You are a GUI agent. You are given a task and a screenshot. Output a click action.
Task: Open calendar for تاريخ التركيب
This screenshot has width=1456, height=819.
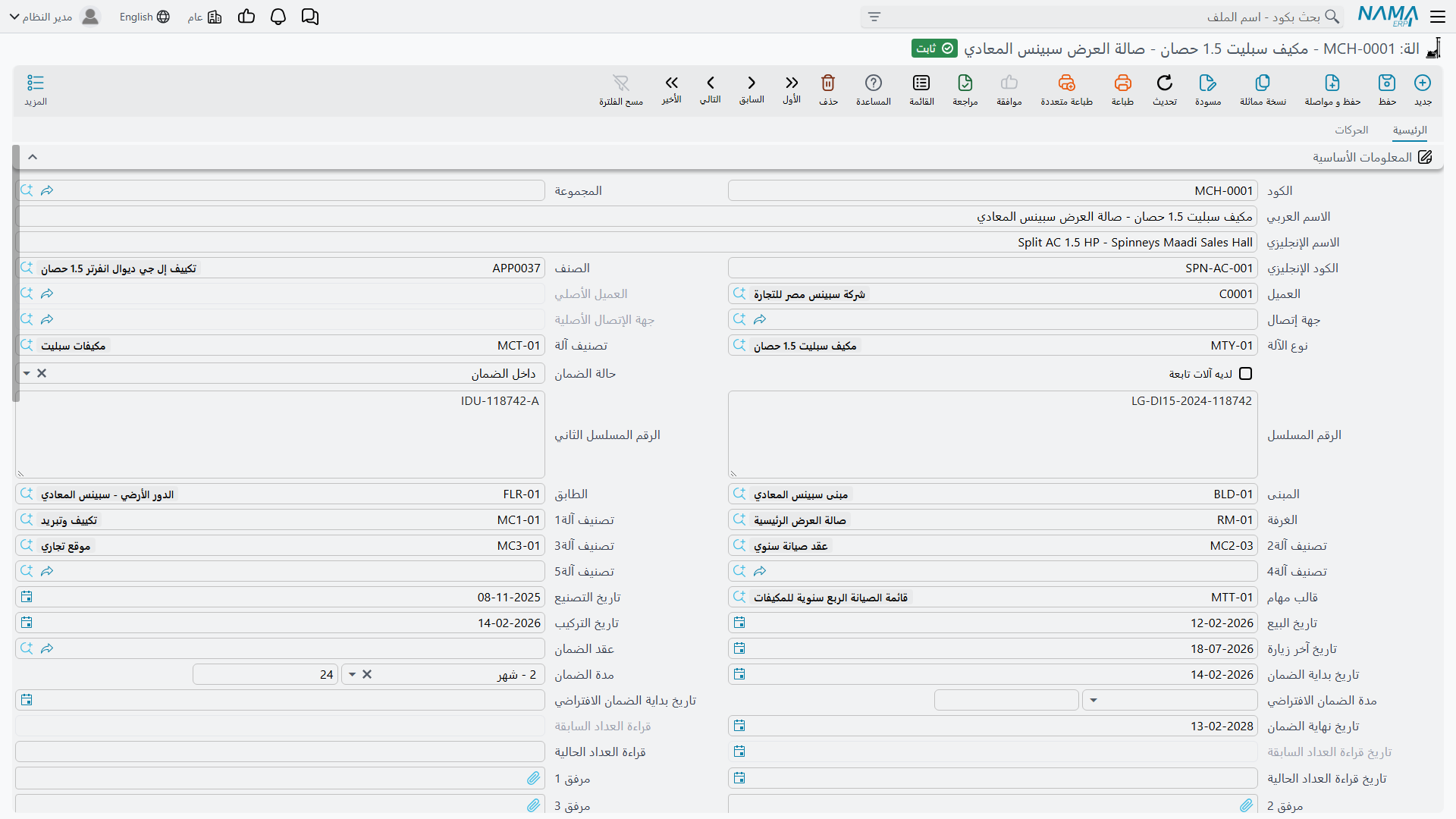click(x=27, y=623)
